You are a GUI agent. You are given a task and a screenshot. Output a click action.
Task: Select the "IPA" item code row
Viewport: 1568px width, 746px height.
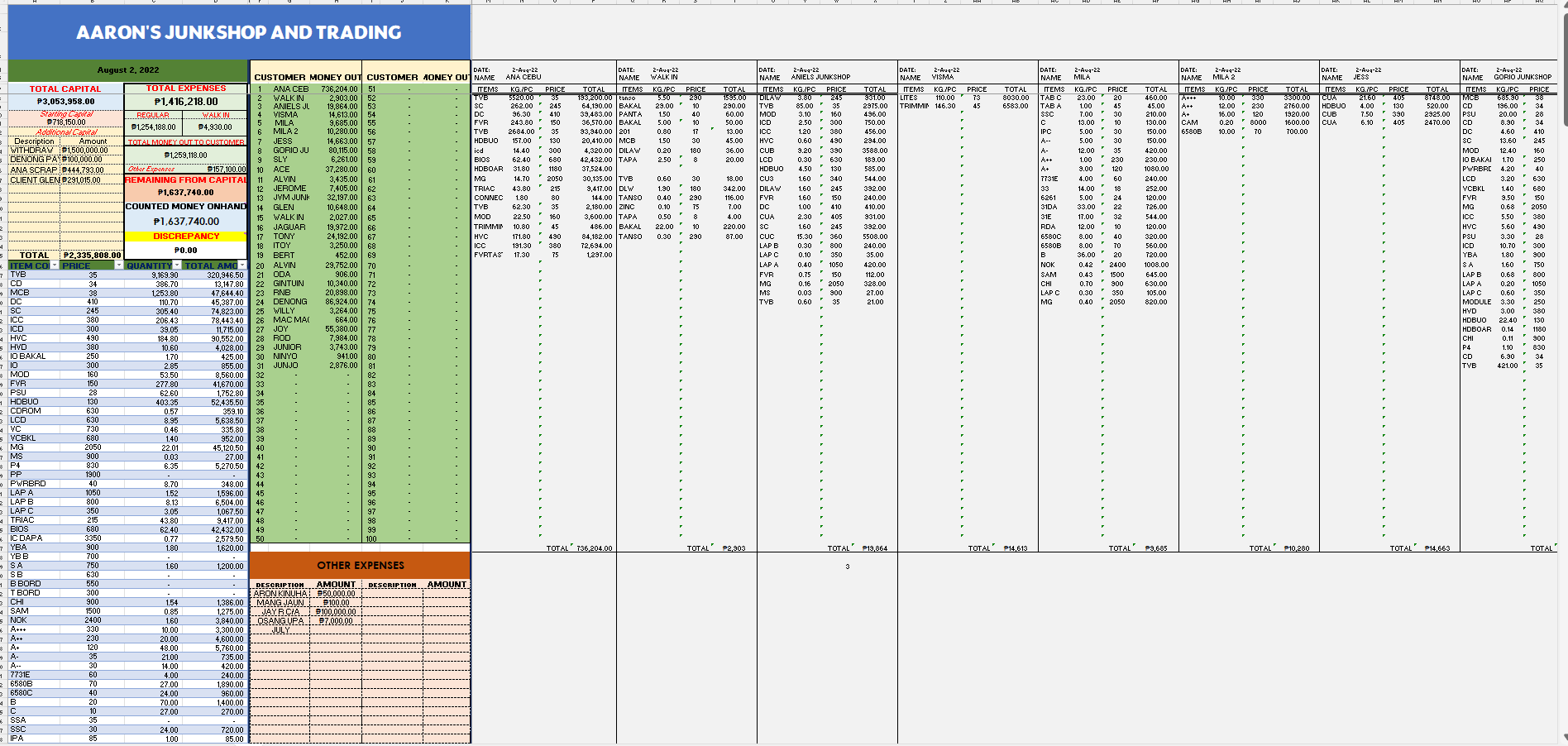(x=128, y=739)
